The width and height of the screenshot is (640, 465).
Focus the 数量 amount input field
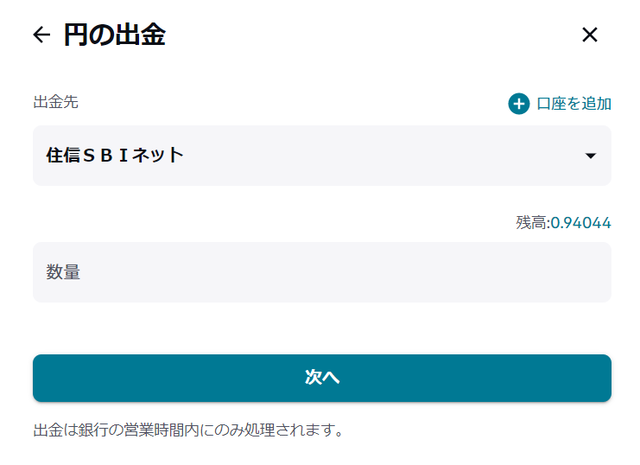pyautogui.click(x=322, y=272)
